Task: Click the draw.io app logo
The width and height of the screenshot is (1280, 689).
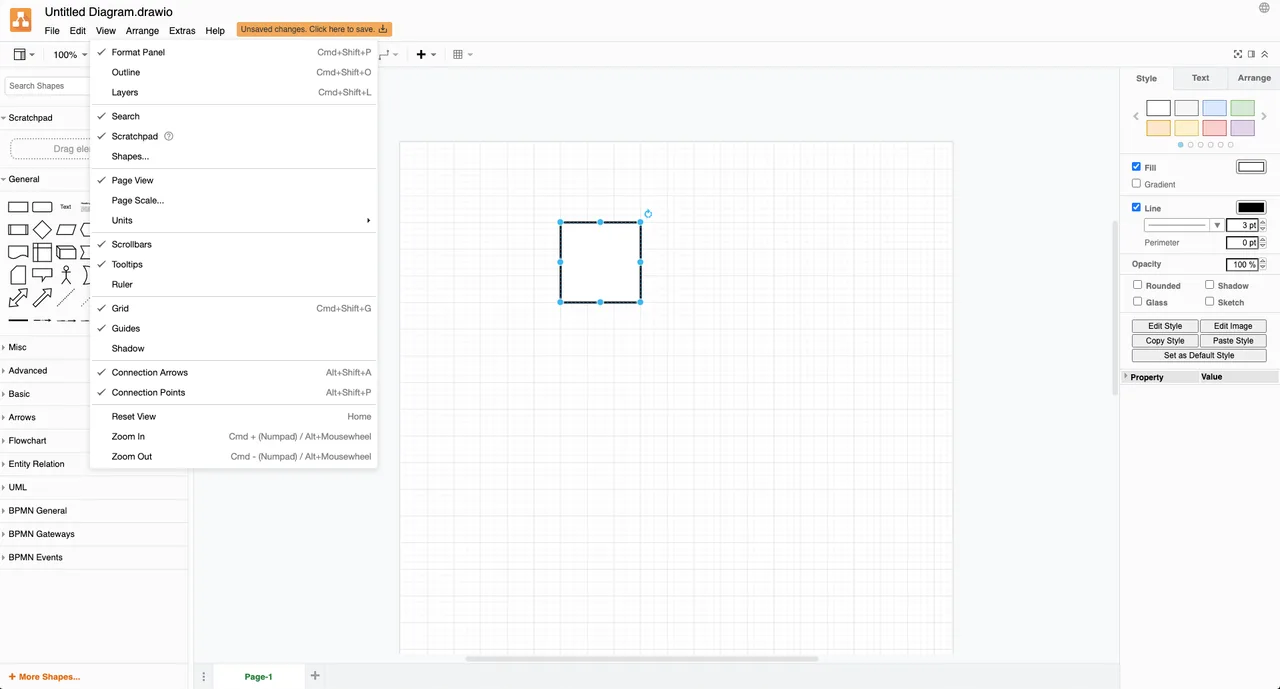Action: coord(21,20)
